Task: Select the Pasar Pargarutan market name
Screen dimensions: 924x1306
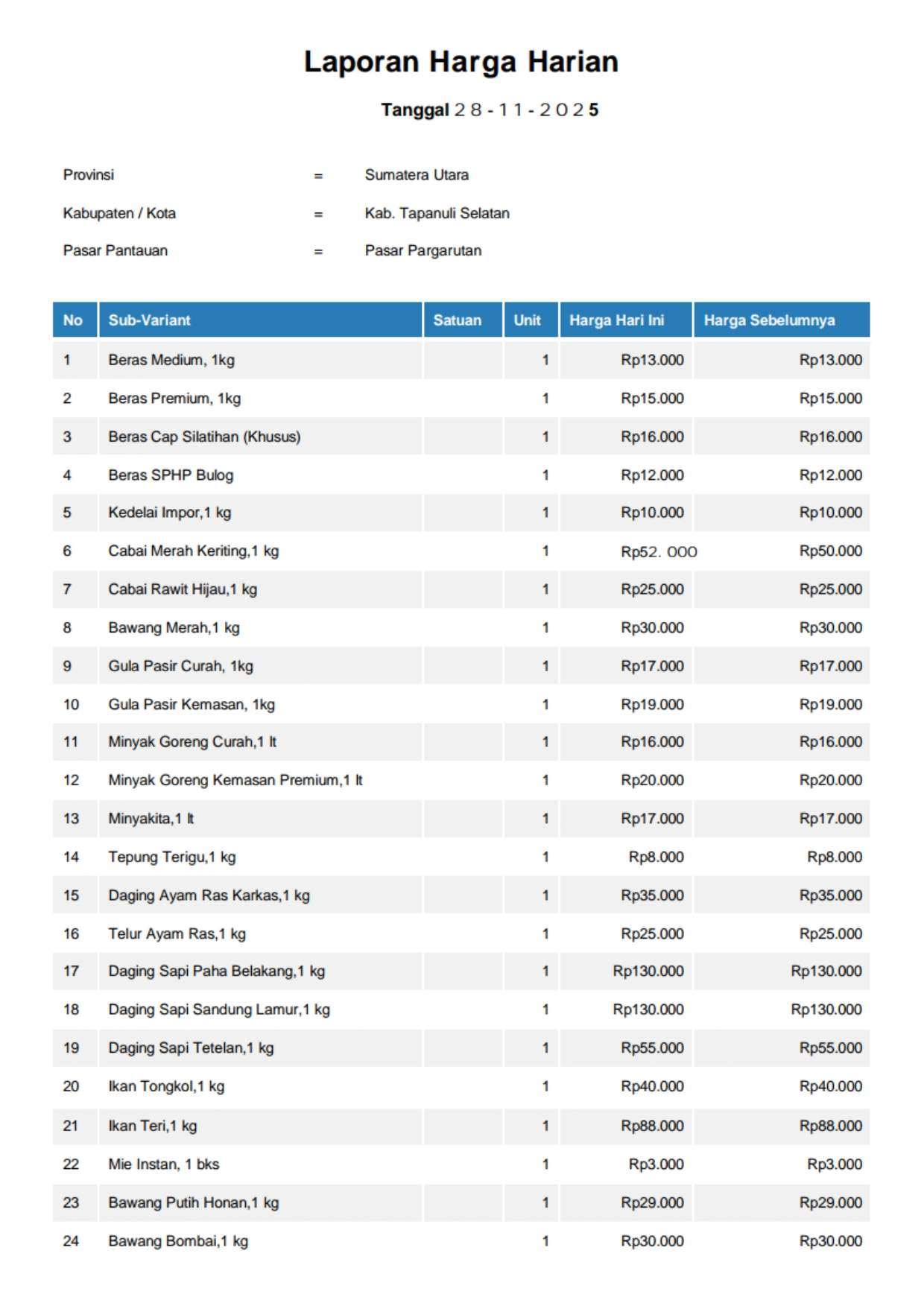Action: (423, 251)
